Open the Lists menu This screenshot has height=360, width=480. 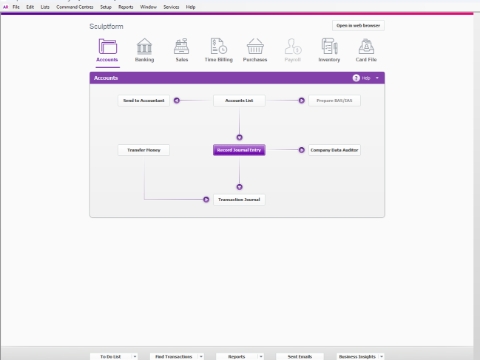tap(45, 7)
